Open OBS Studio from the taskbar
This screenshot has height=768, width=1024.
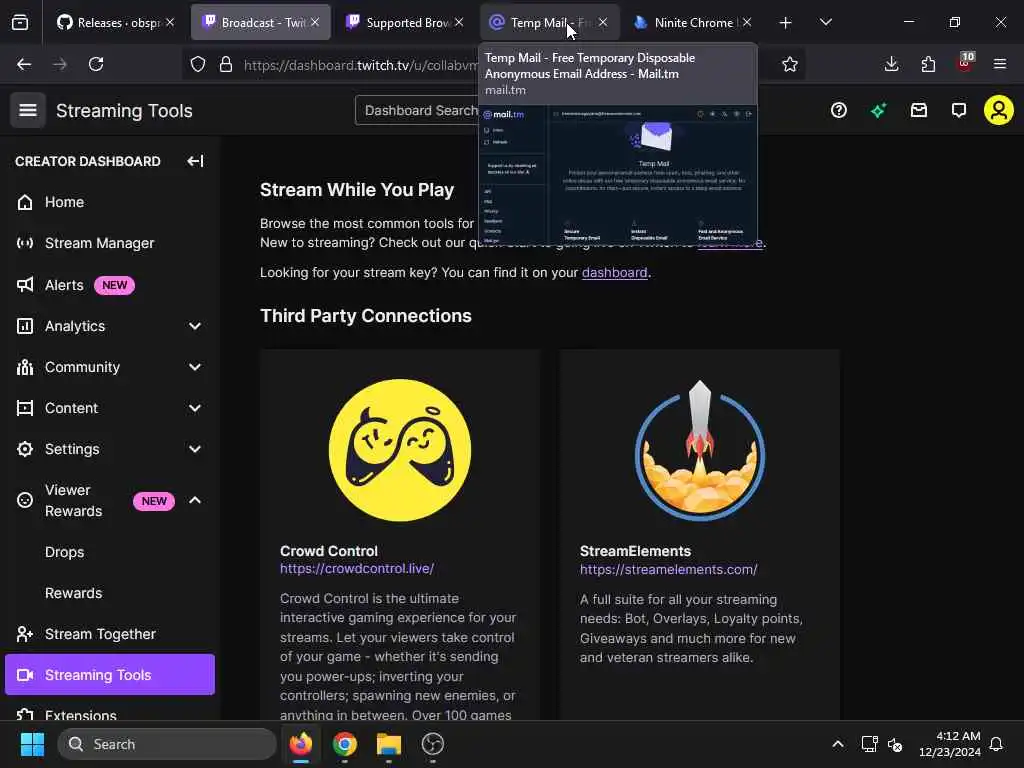[432, 744]
